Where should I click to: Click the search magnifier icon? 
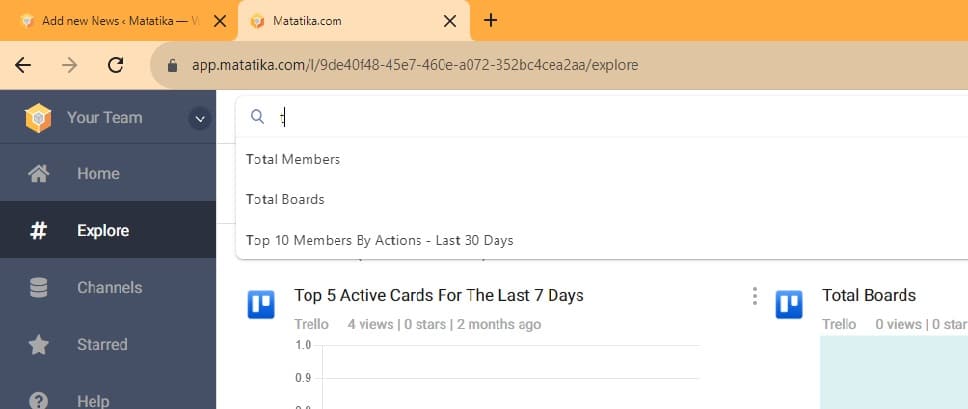click(257, 117)
